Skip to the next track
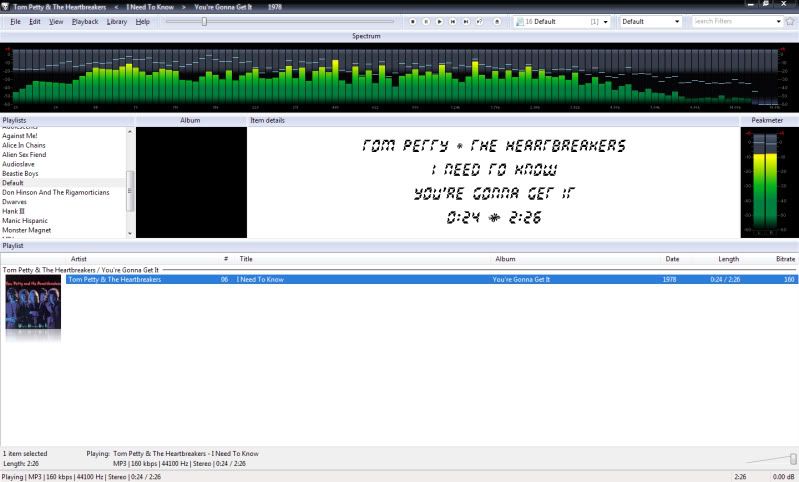The height and width of the screenshot is (482, 799). [x=466, y=21]
